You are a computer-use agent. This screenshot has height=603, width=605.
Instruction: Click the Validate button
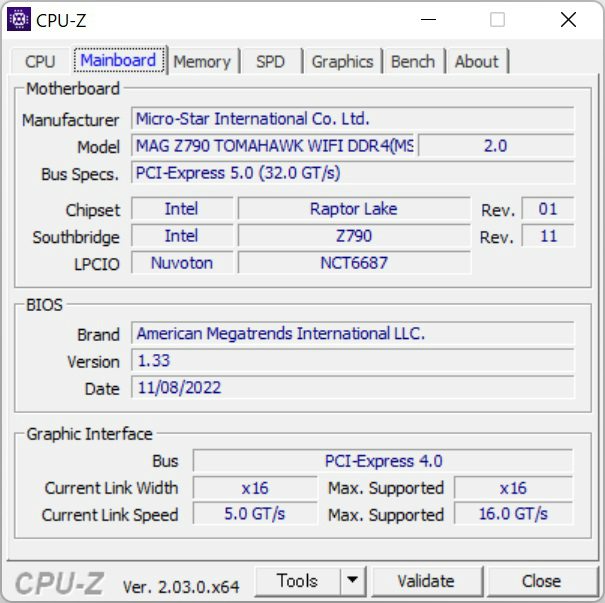pyautogui.click(x=426, y=581)
